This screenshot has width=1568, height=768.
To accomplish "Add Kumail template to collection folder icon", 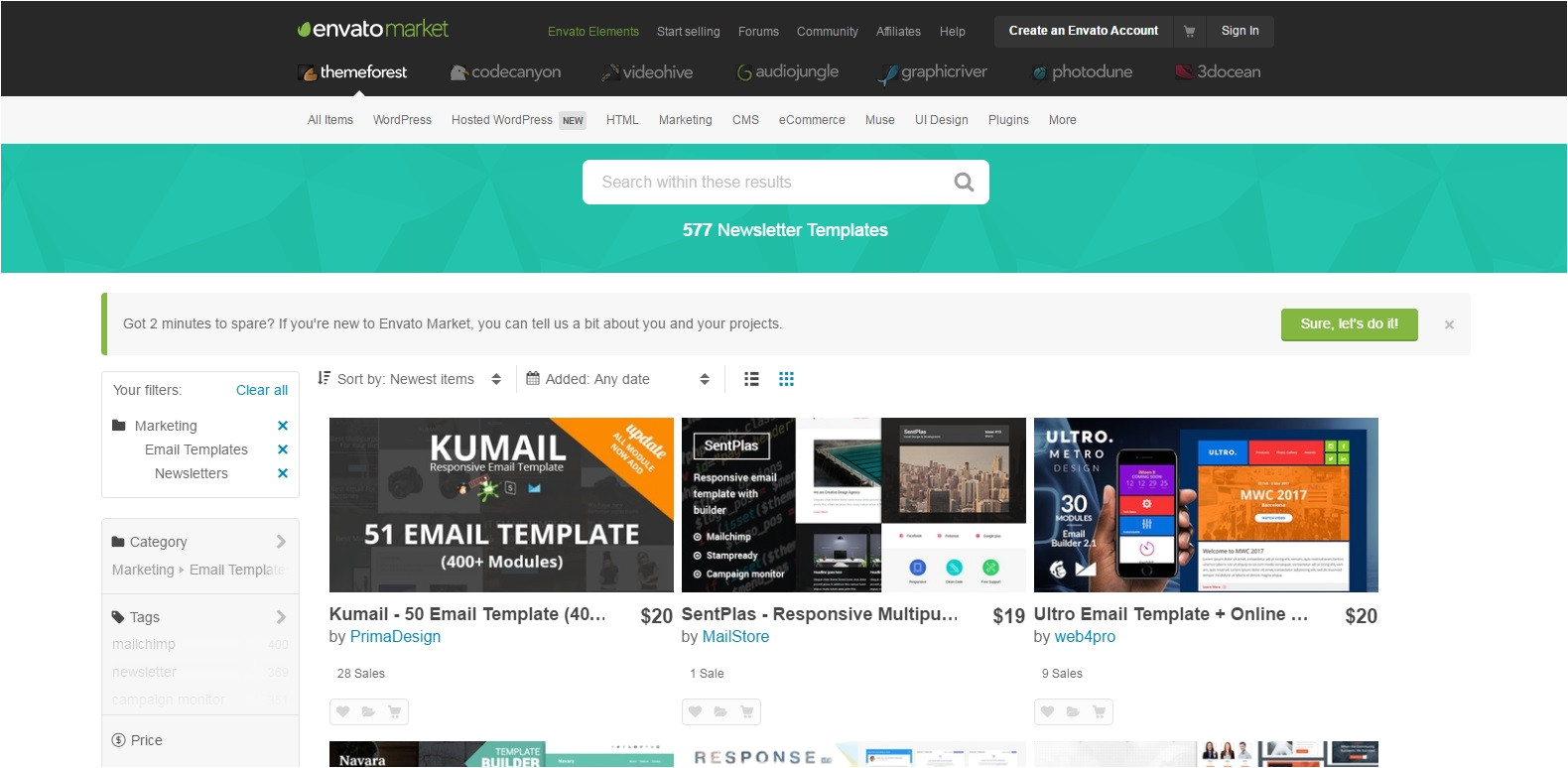I will tap(368, 711).
